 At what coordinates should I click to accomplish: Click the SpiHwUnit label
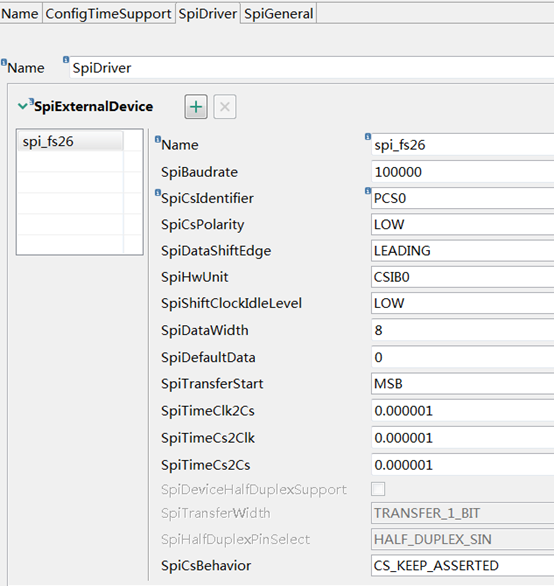194,277
